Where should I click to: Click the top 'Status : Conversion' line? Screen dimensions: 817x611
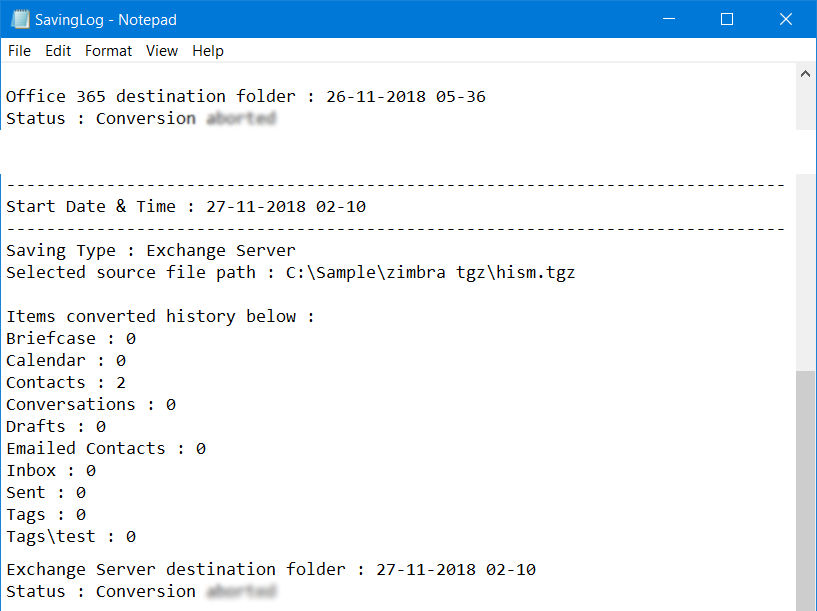[141, 118]
